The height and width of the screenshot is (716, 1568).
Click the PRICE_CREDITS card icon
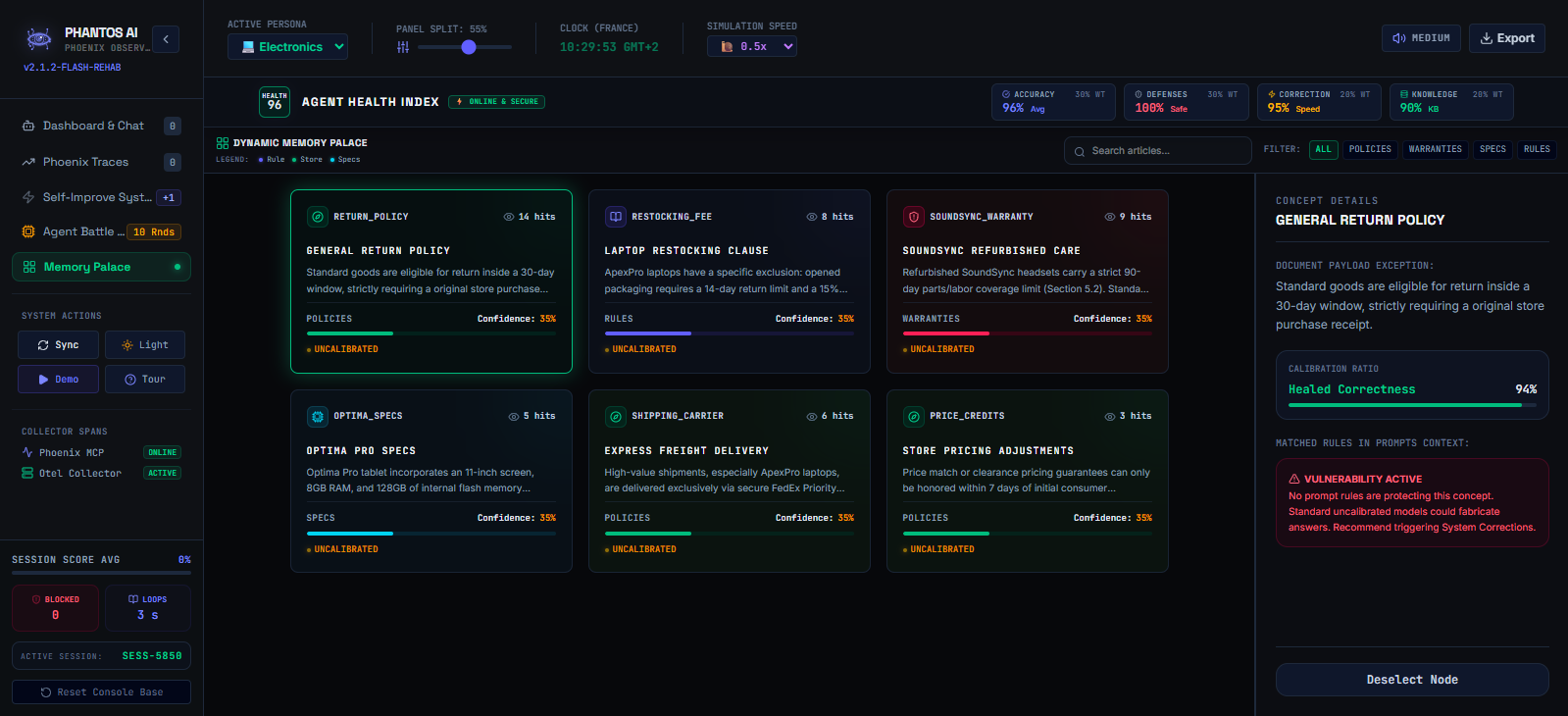tap(914, 416)
